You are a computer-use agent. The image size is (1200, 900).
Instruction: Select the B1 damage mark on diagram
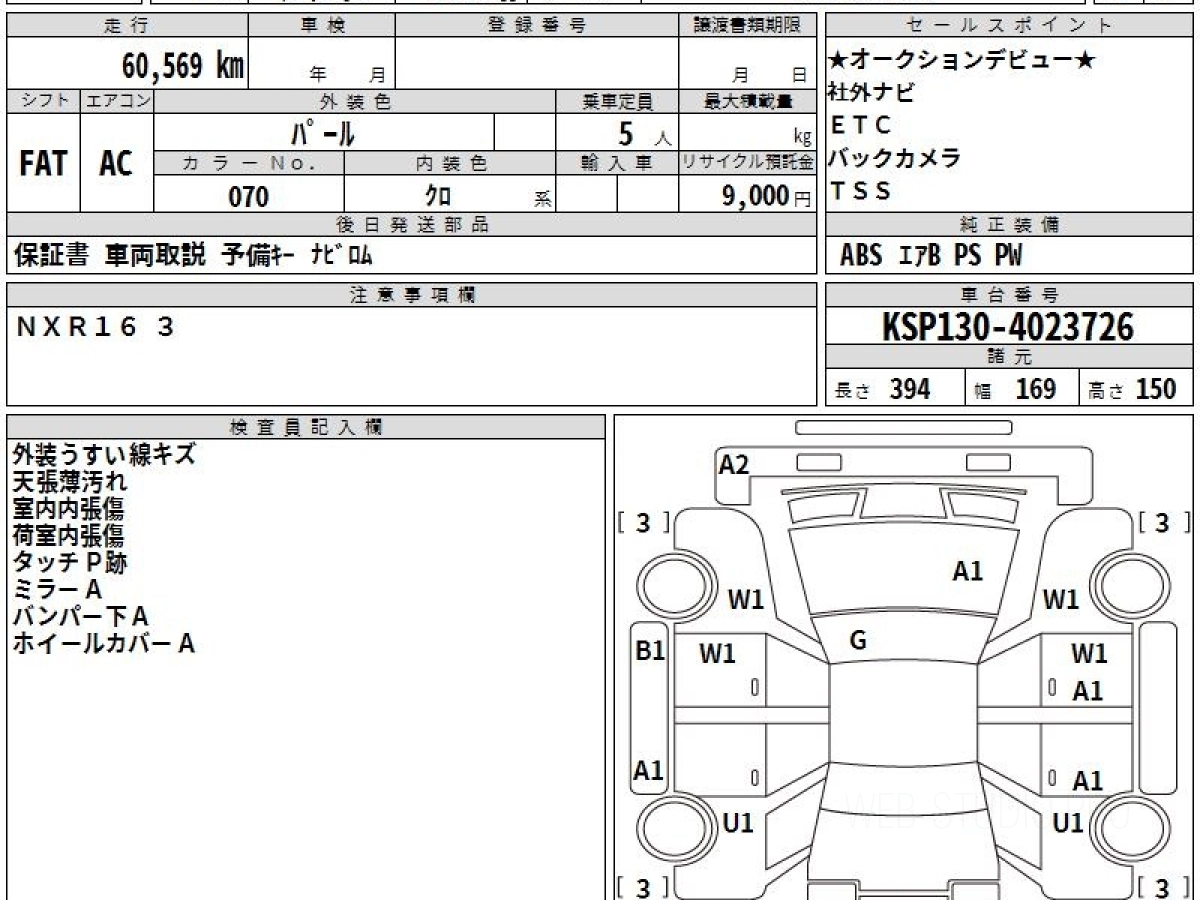[650, 650]
